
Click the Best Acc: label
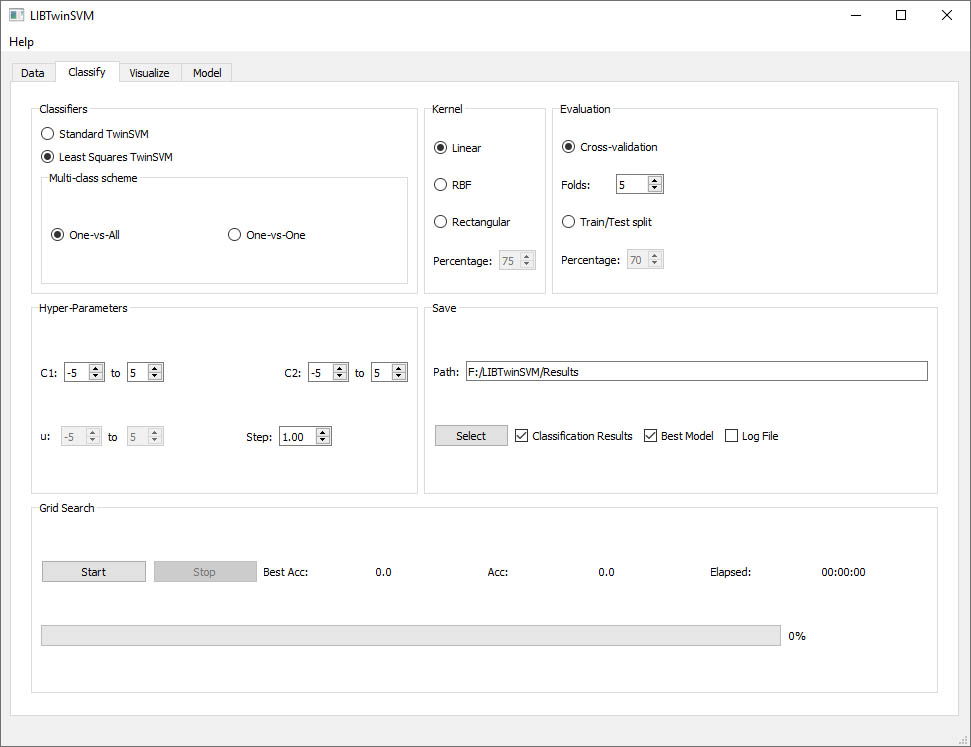(285, 572)
